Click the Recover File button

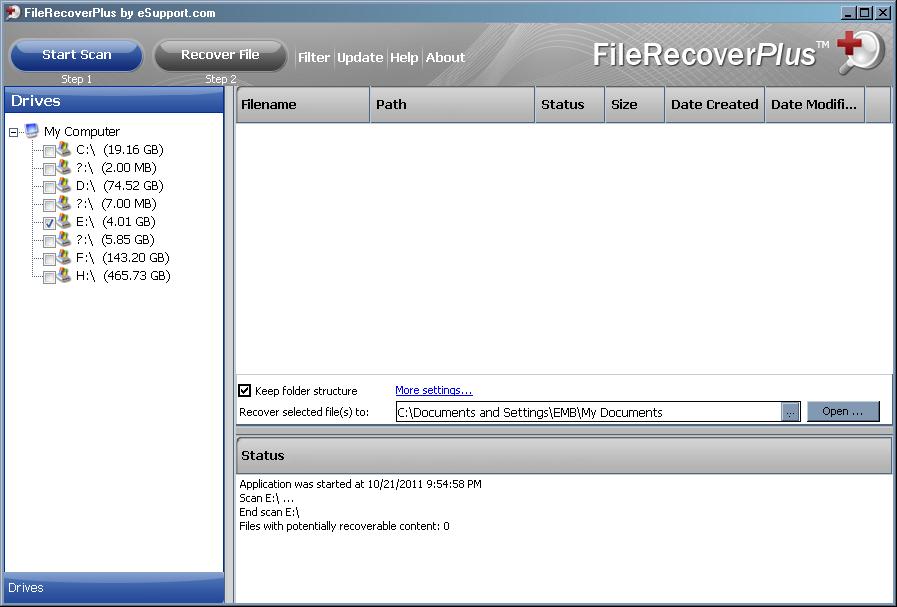tap(220, 55)
